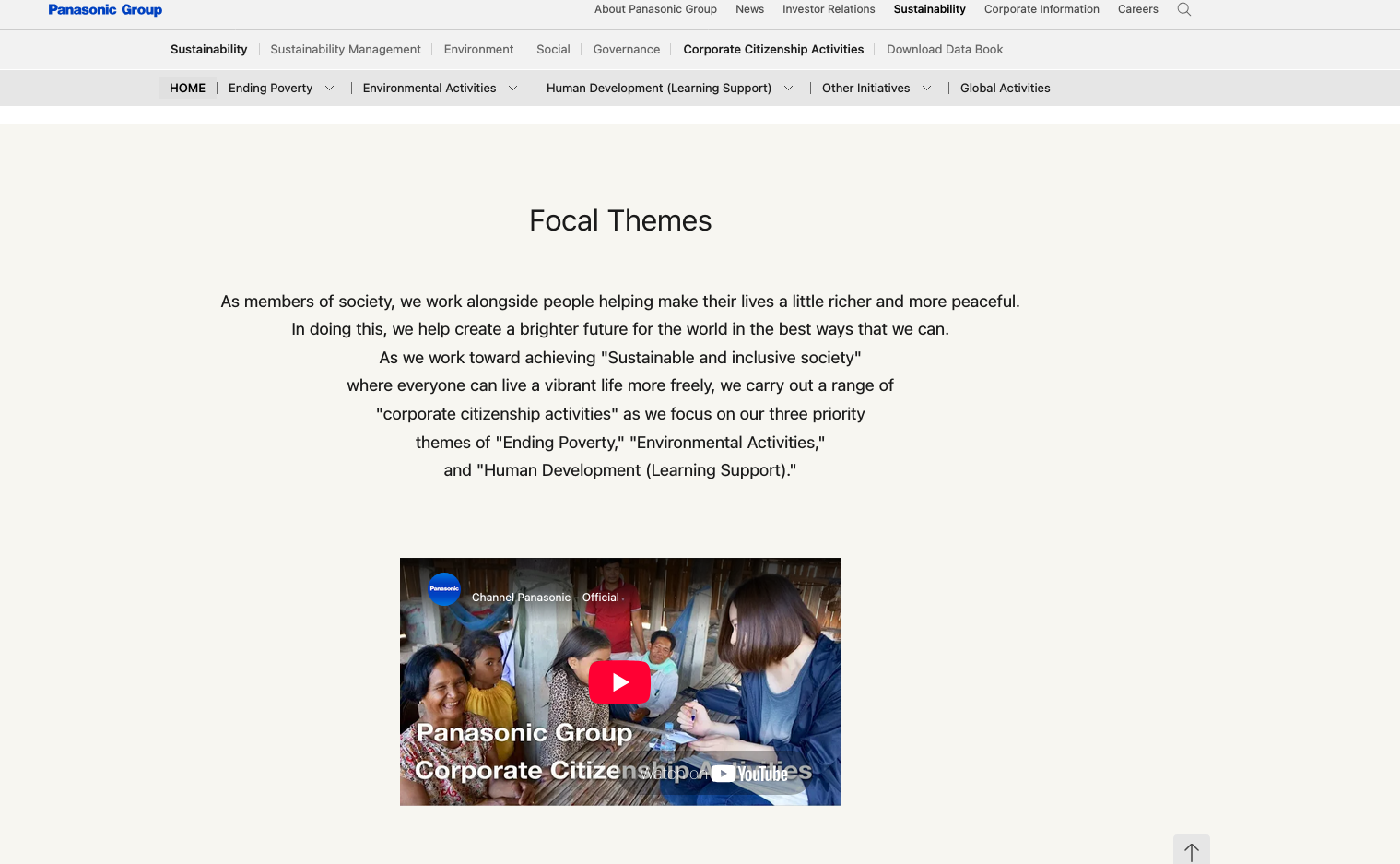
Task: Click the Channel Panasonic - Official title
Action: point(546,598)
